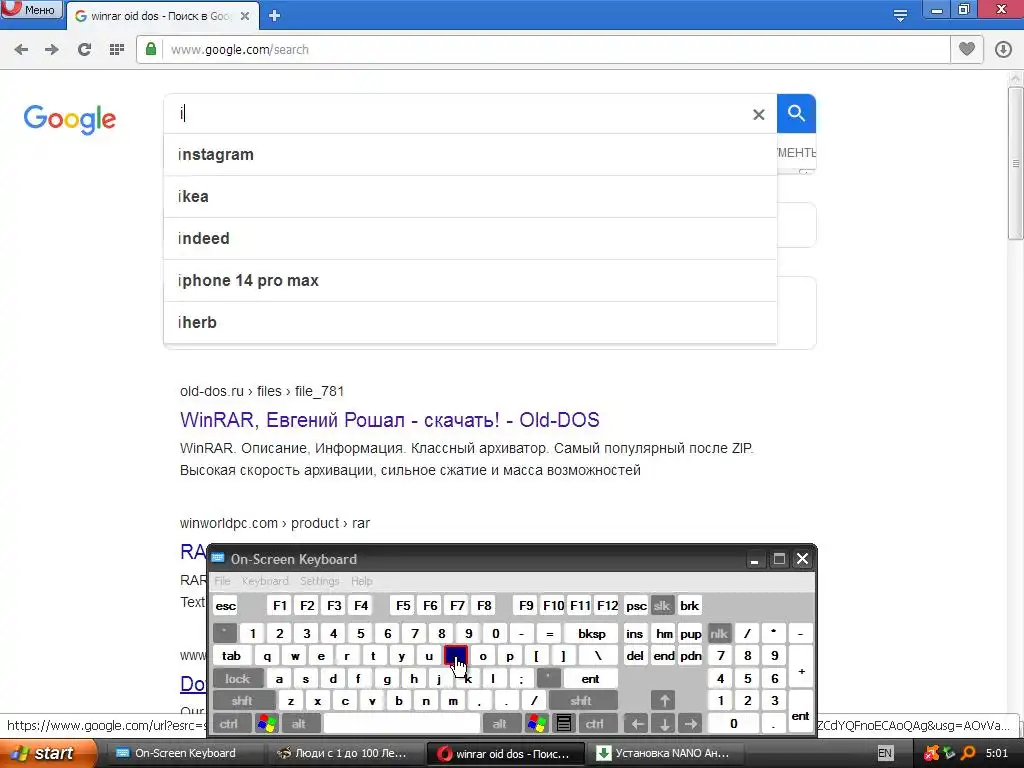
Task: Click the left arrow key on keyboard
Action: tap(637, 724)
